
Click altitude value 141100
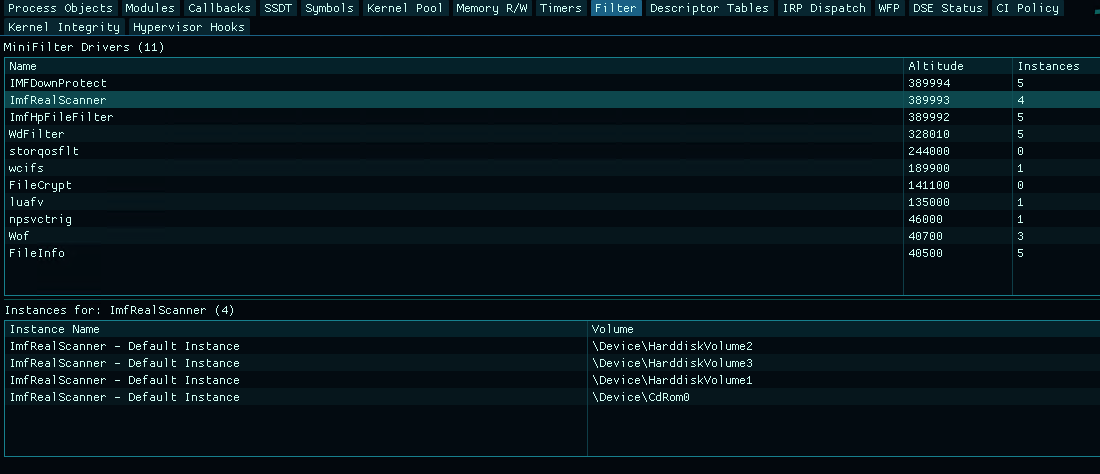(x=929, y=185)
